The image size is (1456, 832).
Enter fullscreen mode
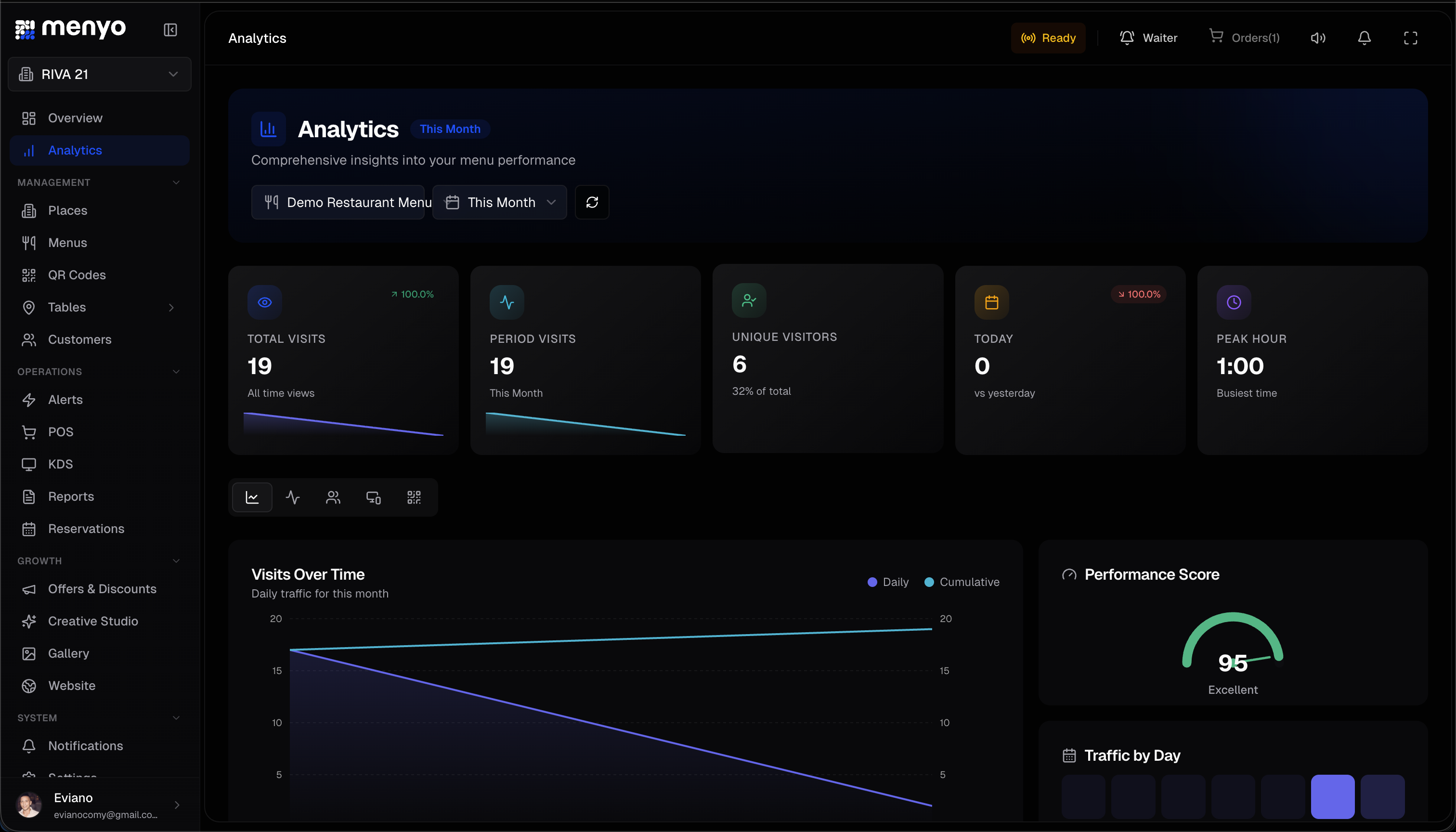pyautogui.click(x=1410, y=38)
